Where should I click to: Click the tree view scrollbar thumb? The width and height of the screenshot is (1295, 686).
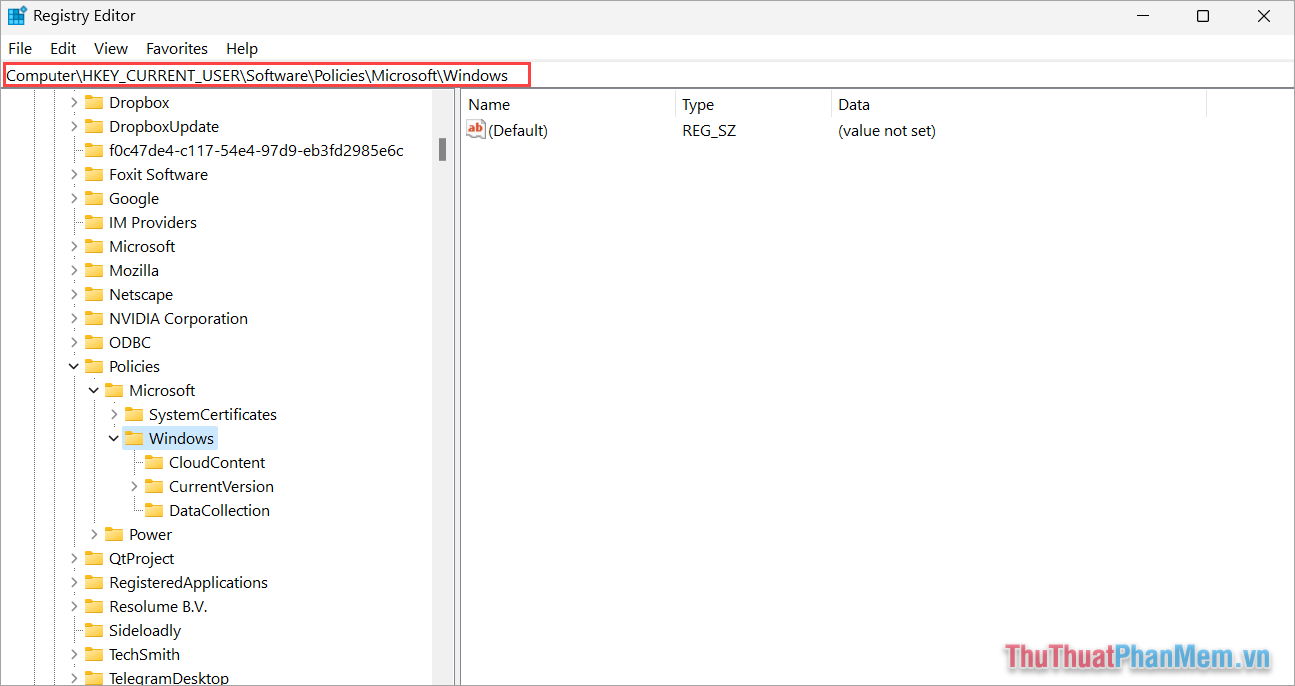[x=441, y=150]
